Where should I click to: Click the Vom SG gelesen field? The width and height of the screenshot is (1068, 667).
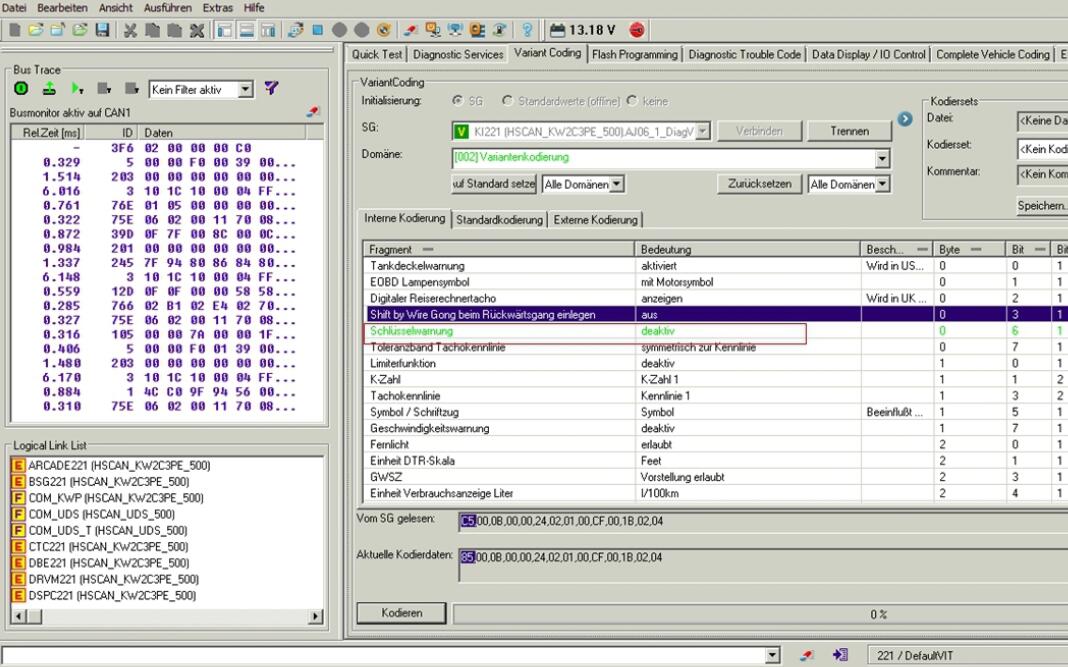(763, 521)
